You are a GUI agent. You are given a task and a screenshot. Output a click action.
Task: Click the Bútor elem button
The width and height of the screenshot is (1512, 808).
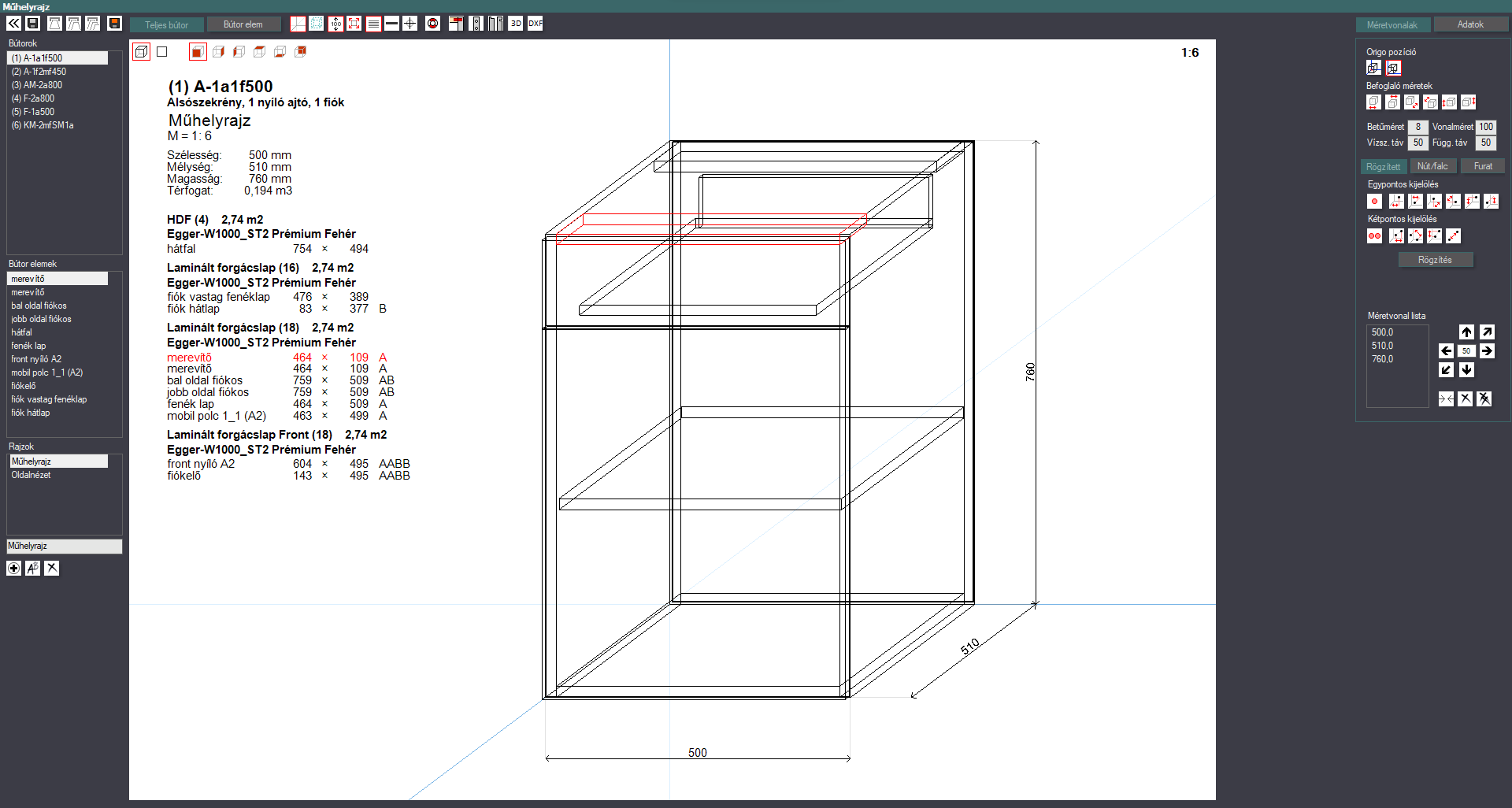click(243, 24)
